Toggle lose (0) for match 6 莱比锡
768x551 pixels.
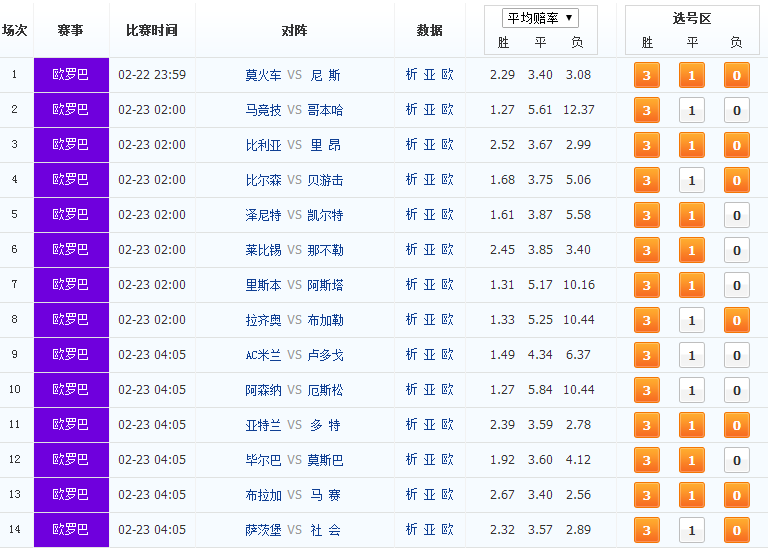coord(737,250)
